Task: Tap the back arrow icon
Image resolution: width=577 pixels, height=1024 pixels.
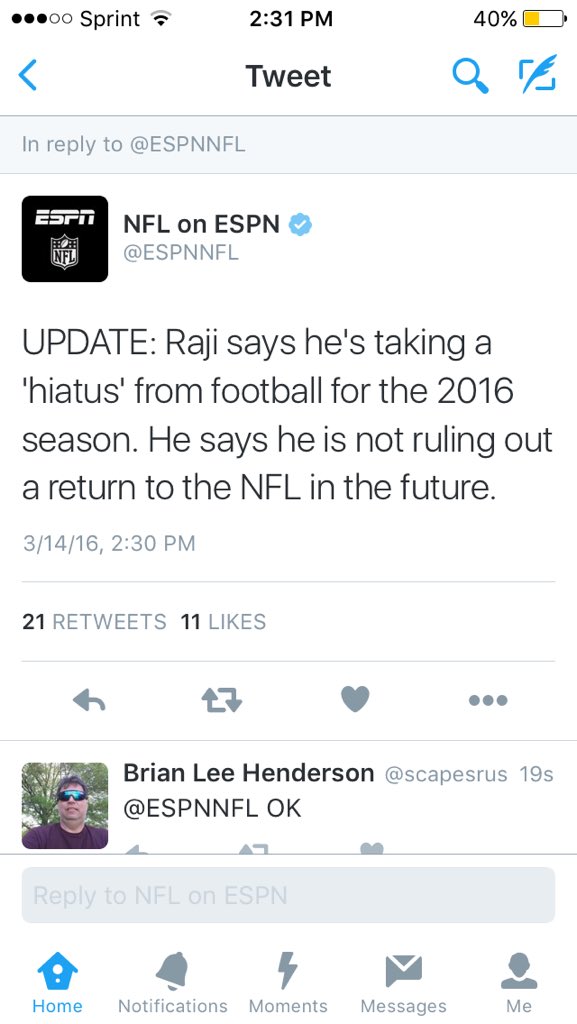Action: coord(27,75)
